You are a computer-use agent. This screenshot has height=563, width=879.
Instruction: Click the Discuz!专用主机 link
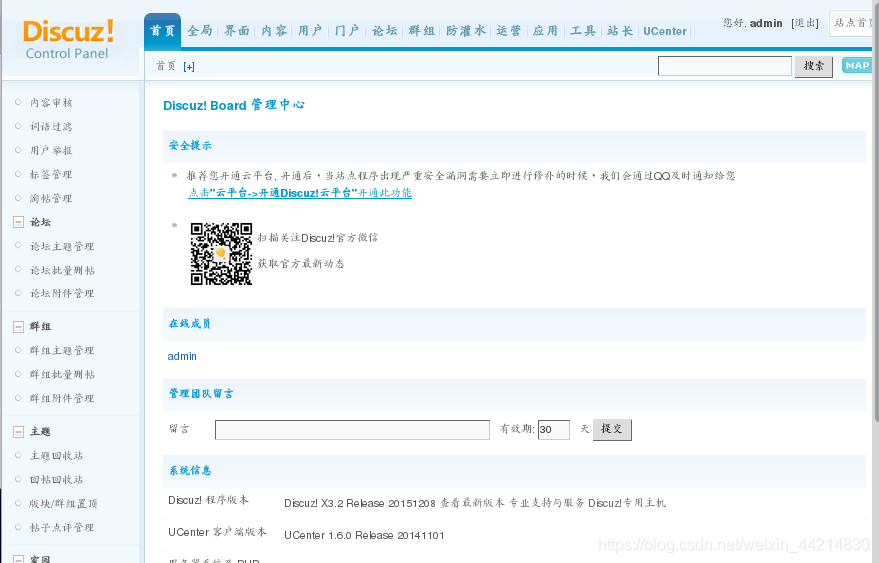point(627,503)
